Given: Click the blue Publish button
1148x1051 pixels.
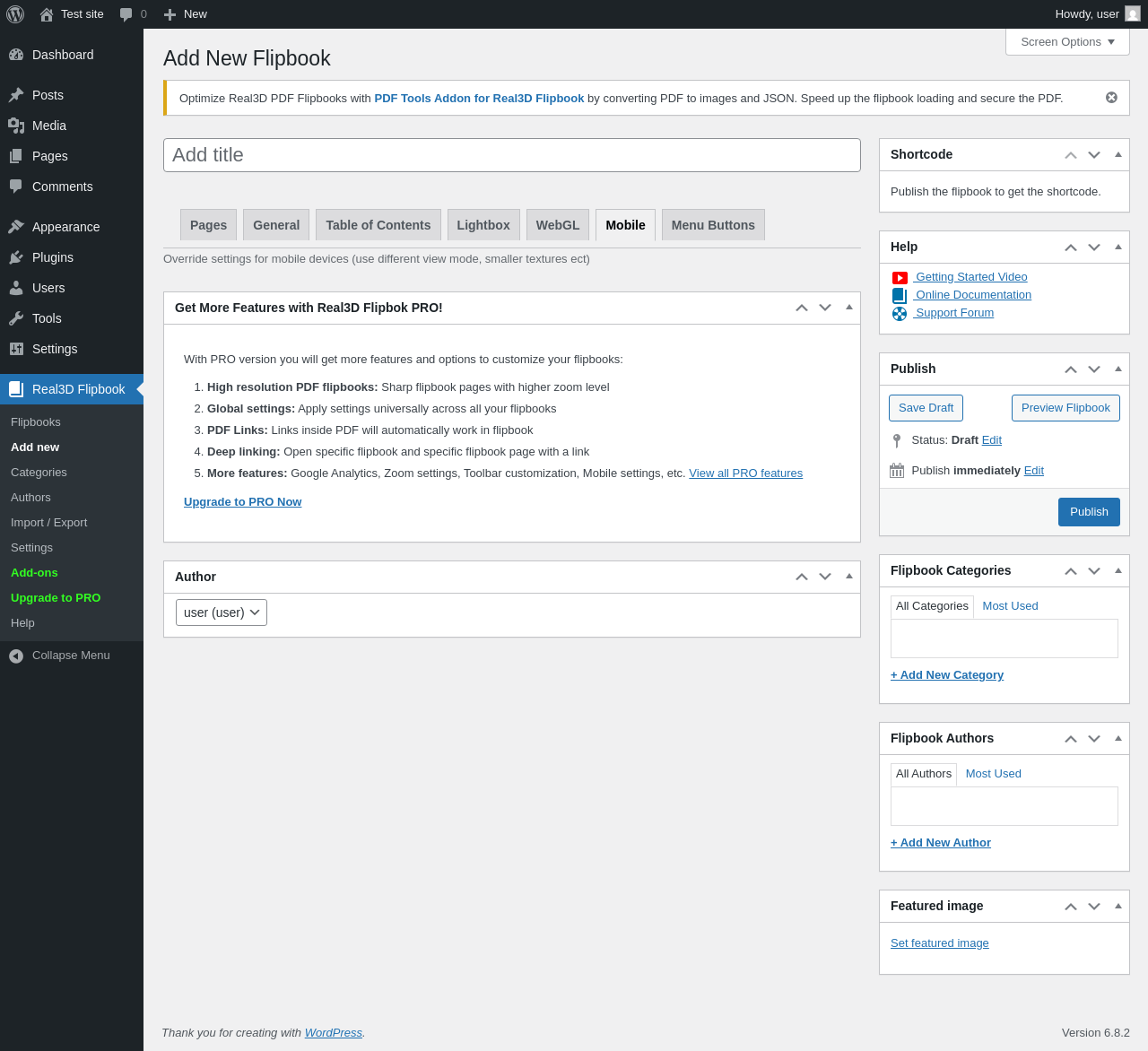Looking at the screenshot, I should (1089, 512).
